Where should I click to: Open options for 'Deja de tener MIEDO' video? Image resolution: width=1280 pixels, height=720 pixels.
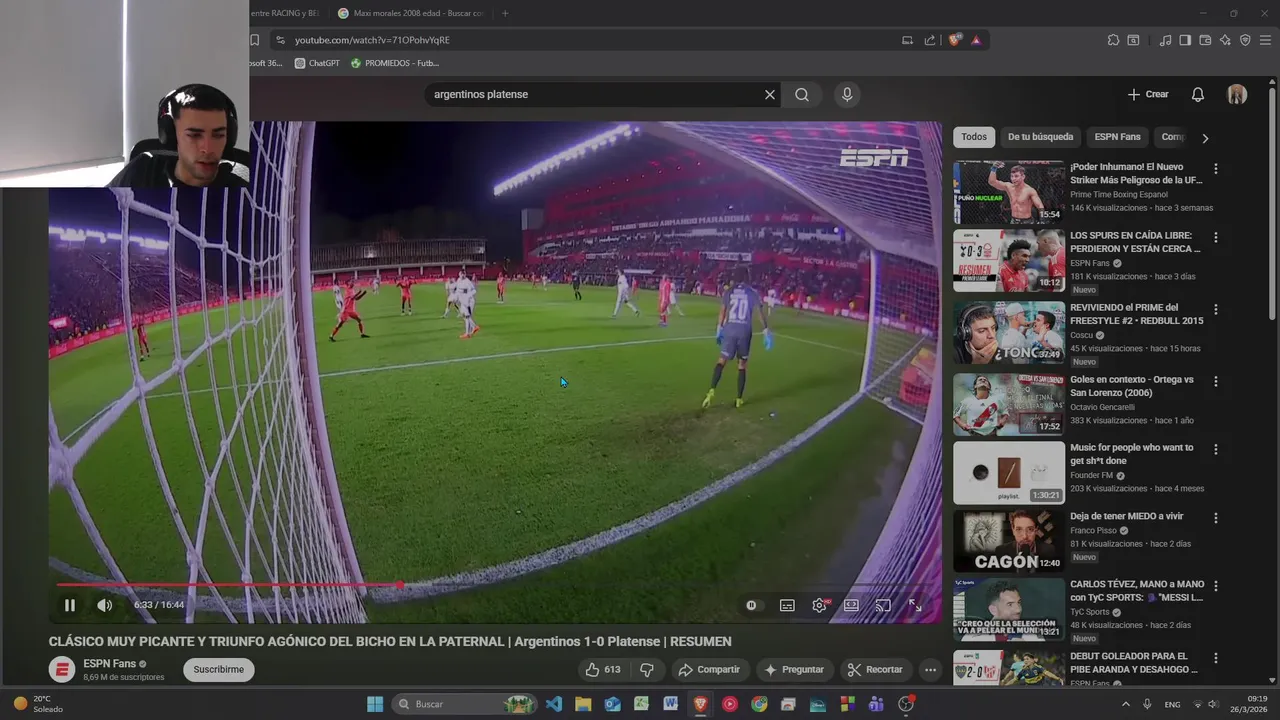[1216, 518]
